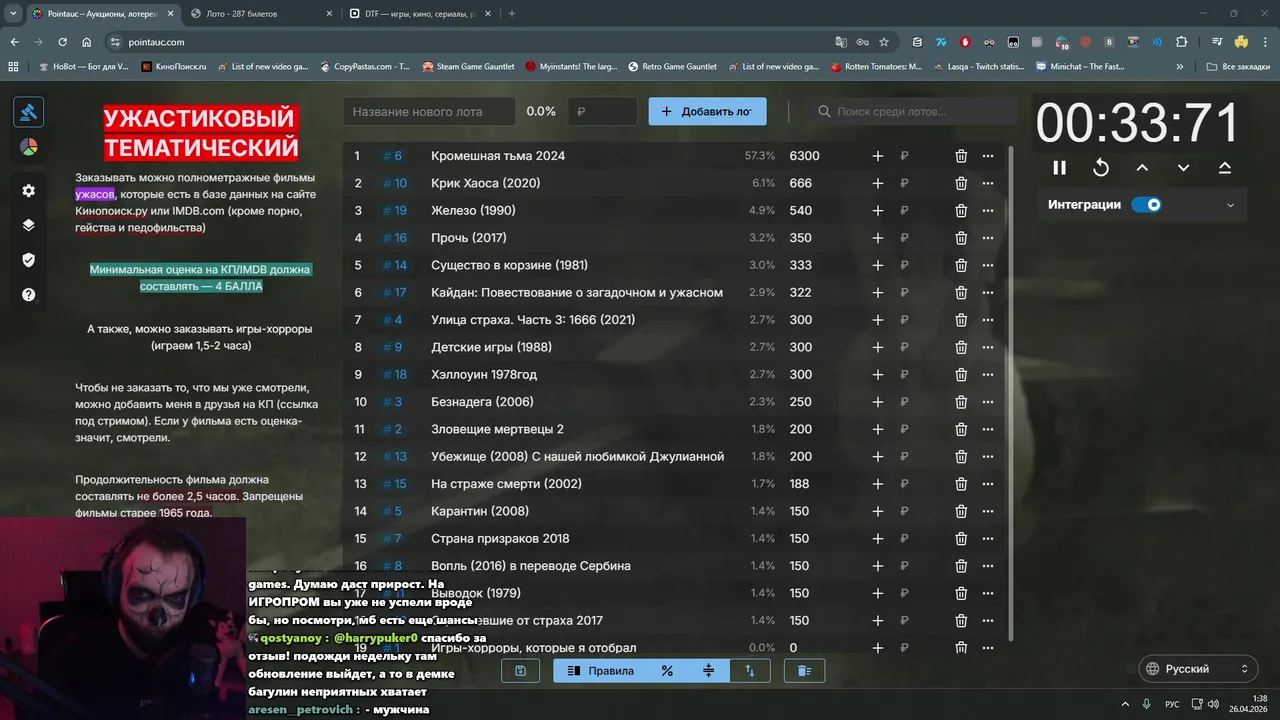Viewport: 1280px width, 720px height.
Task: Add amount to На страже смерти lot
Action: pyautogui.click(x=878, y=484)
